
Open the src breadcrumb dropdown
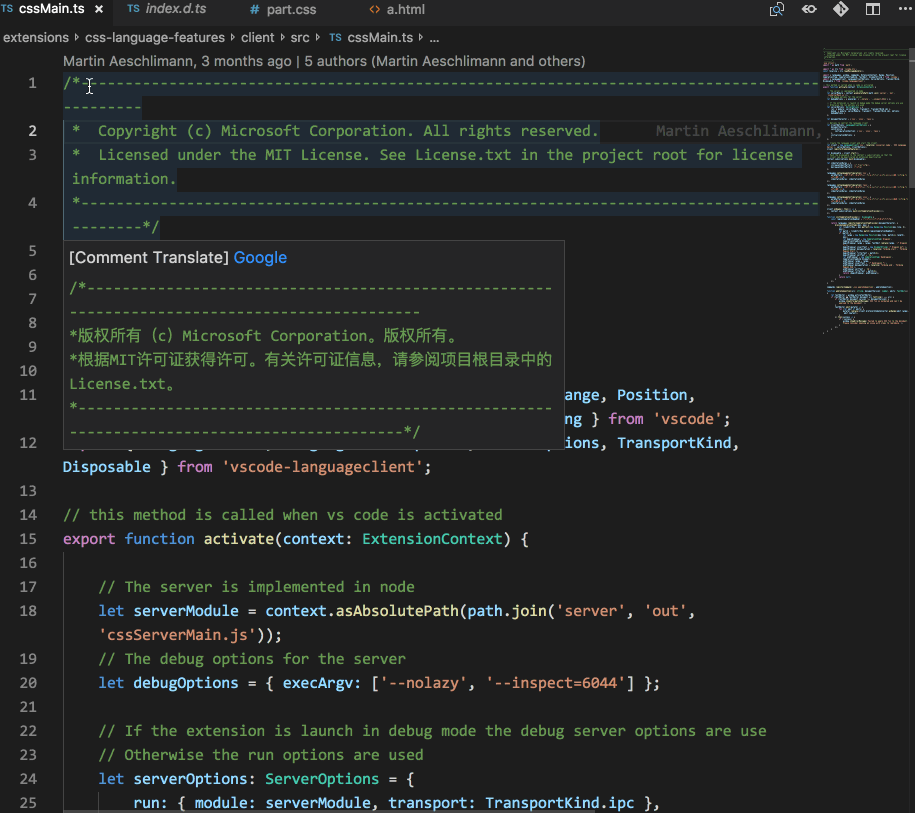(x=300, y=38)
